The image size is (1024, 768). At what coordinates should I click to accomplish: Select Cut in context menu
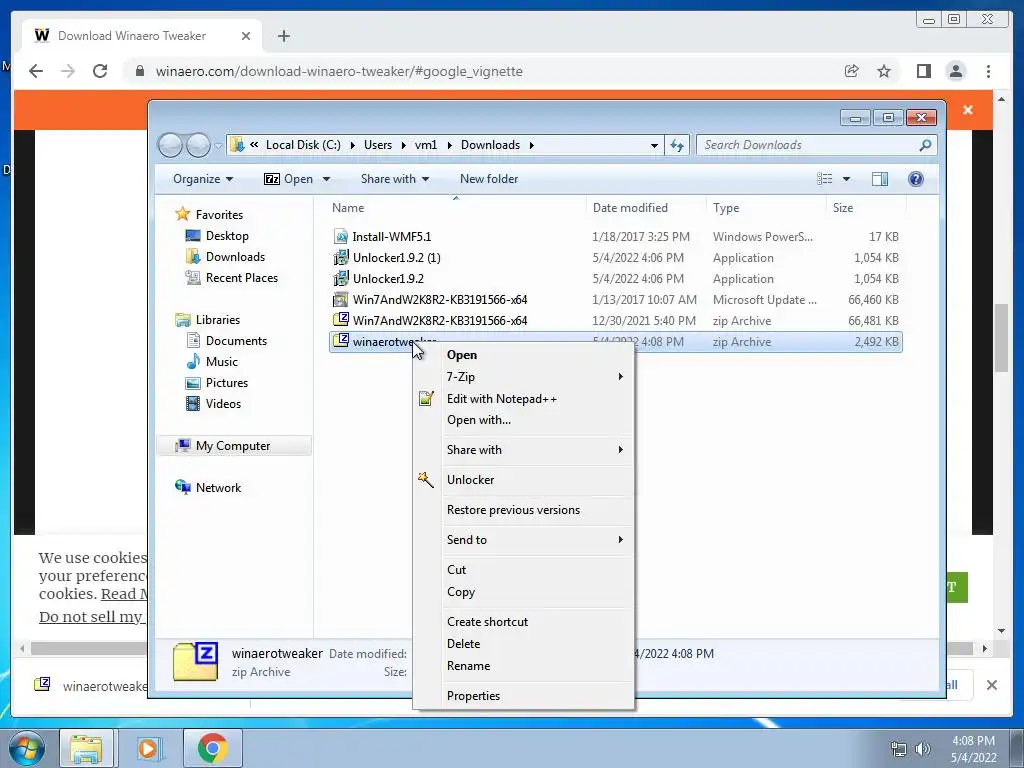coord(524,570)
